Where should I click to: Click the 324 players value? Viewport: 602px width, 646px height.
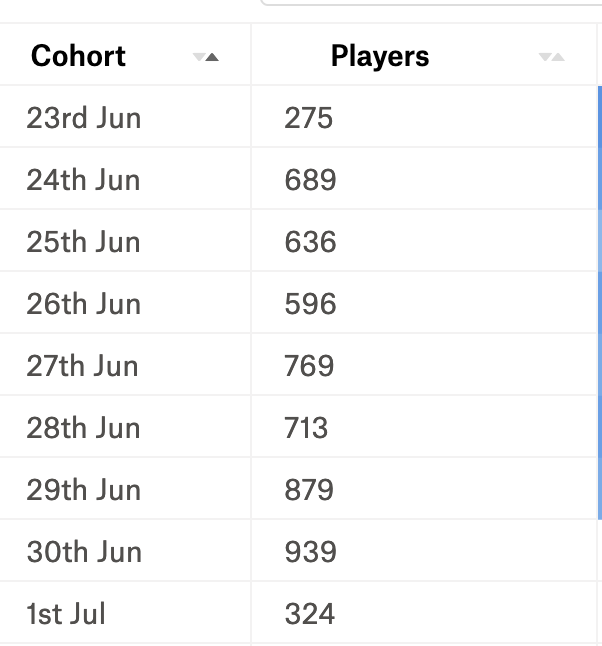click(309, 614)
